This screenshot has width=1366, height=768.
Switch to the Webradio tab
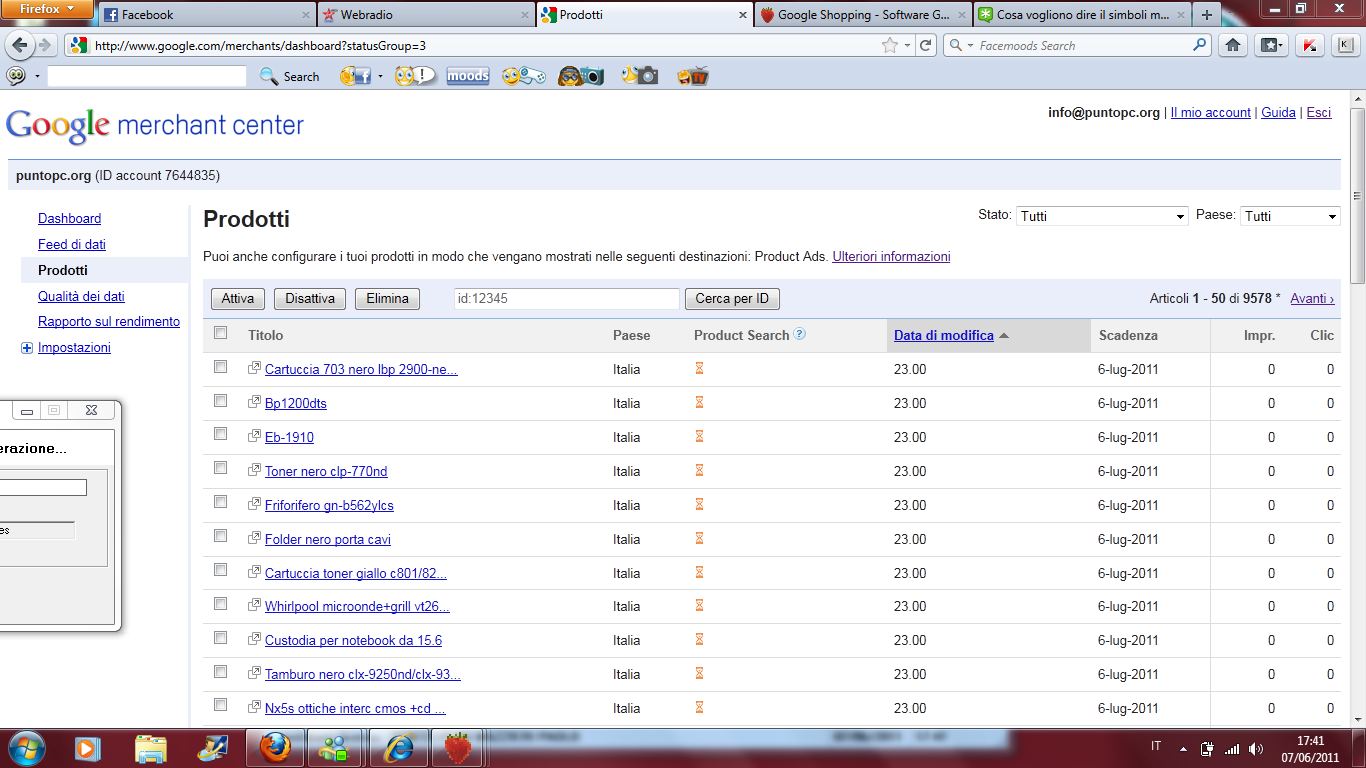tap(425, 15)
